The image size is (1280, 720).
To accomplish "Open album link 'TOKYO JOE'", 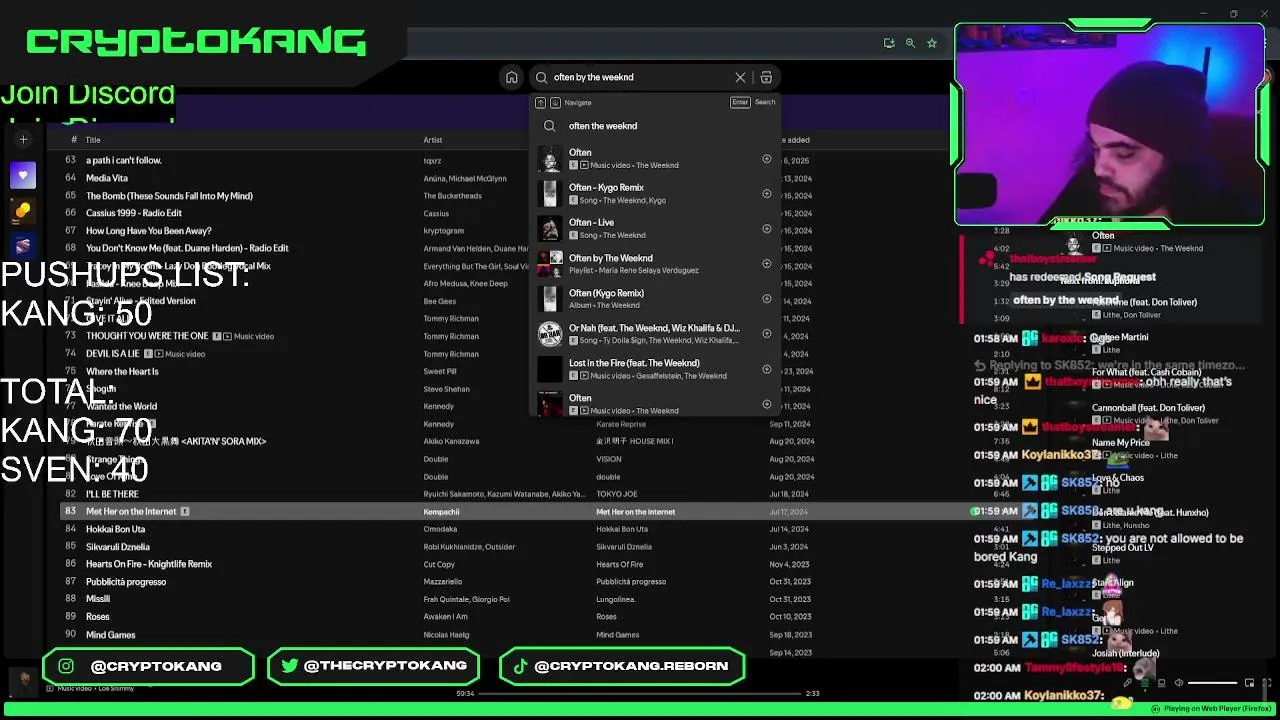I will coord(617,494).
